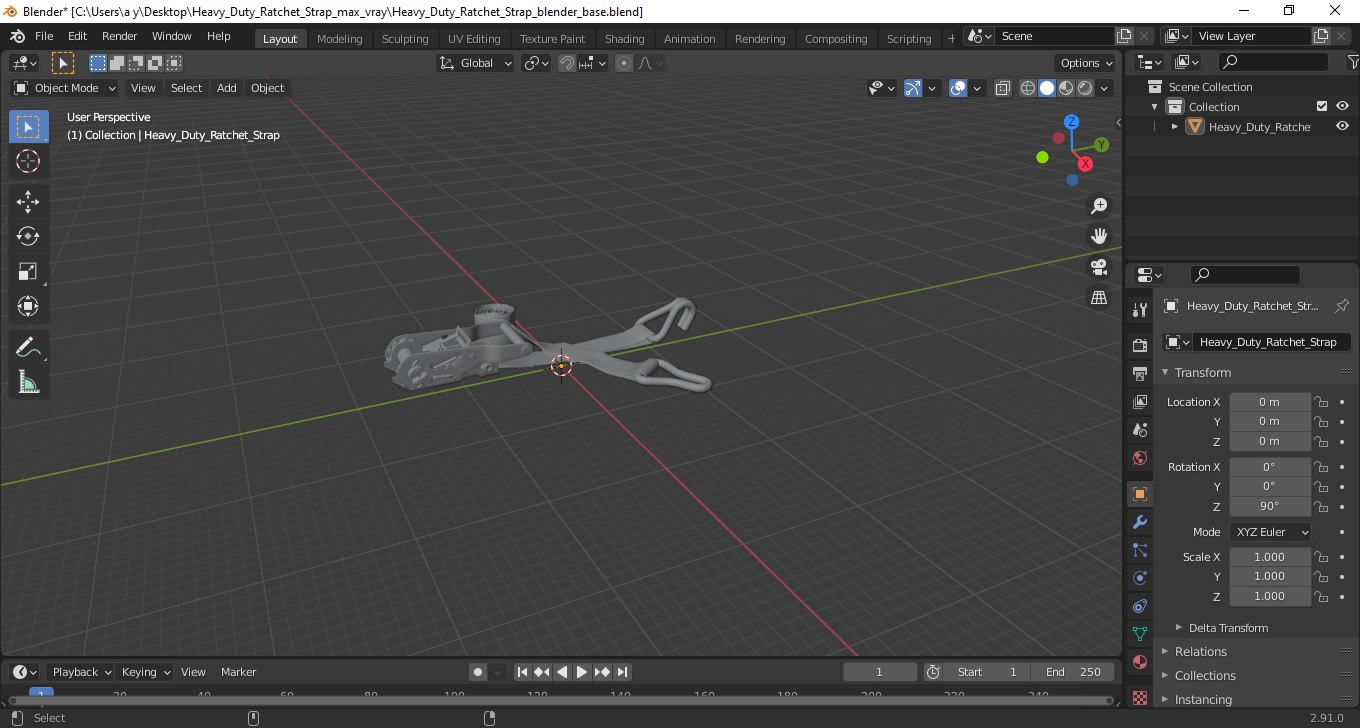Open the Output properties tab
This screenshot has height=728, width=1360.
pos(1139,374)
